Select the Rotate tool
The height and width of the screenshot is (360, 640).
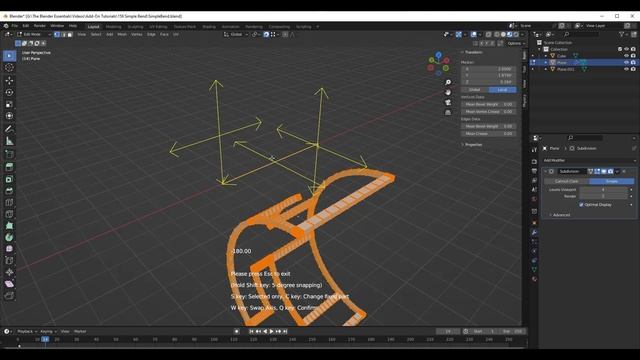(x=9, y=92)
